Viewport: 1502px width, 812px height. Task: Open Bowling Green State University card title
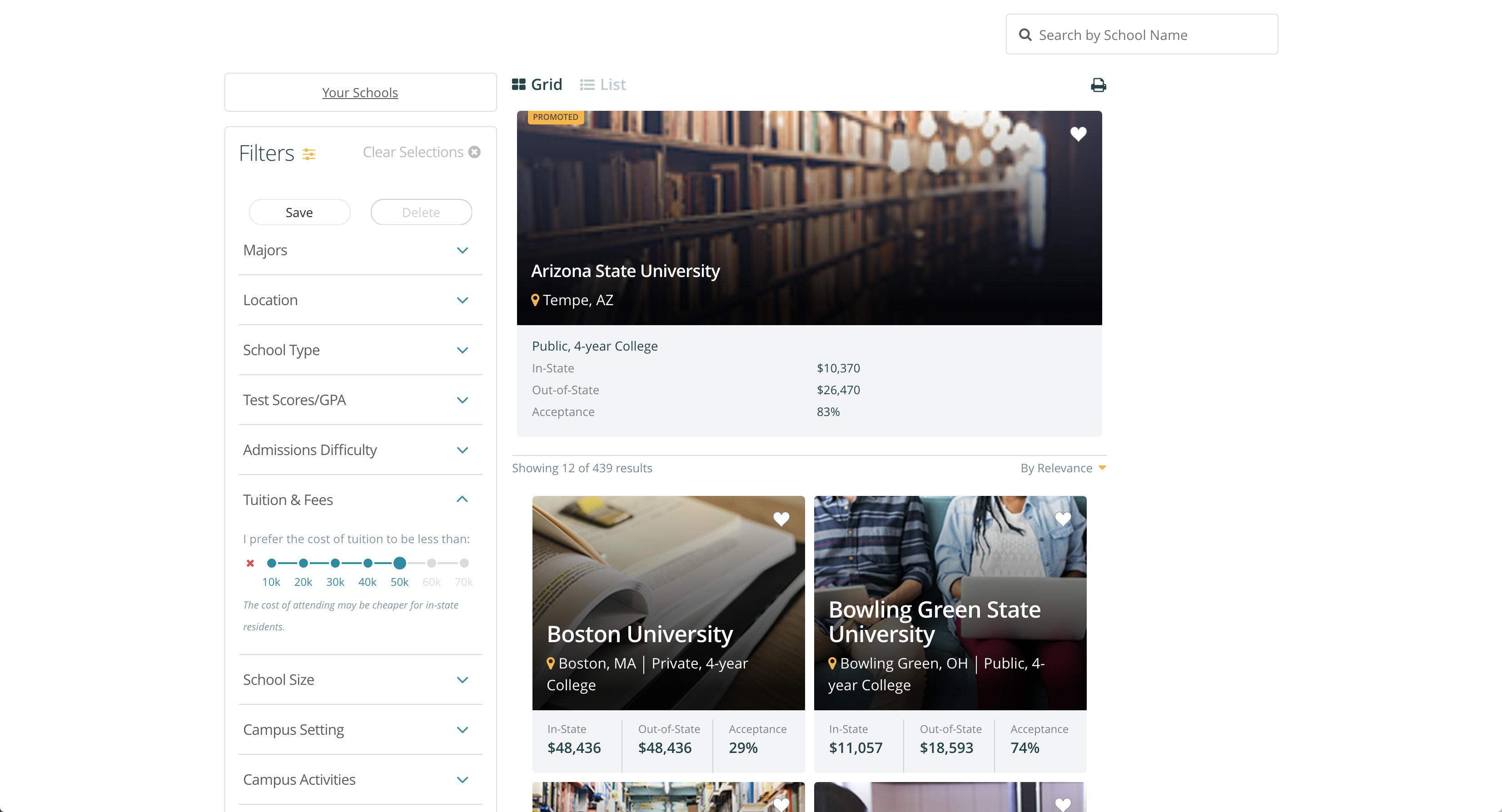point(934,622)
